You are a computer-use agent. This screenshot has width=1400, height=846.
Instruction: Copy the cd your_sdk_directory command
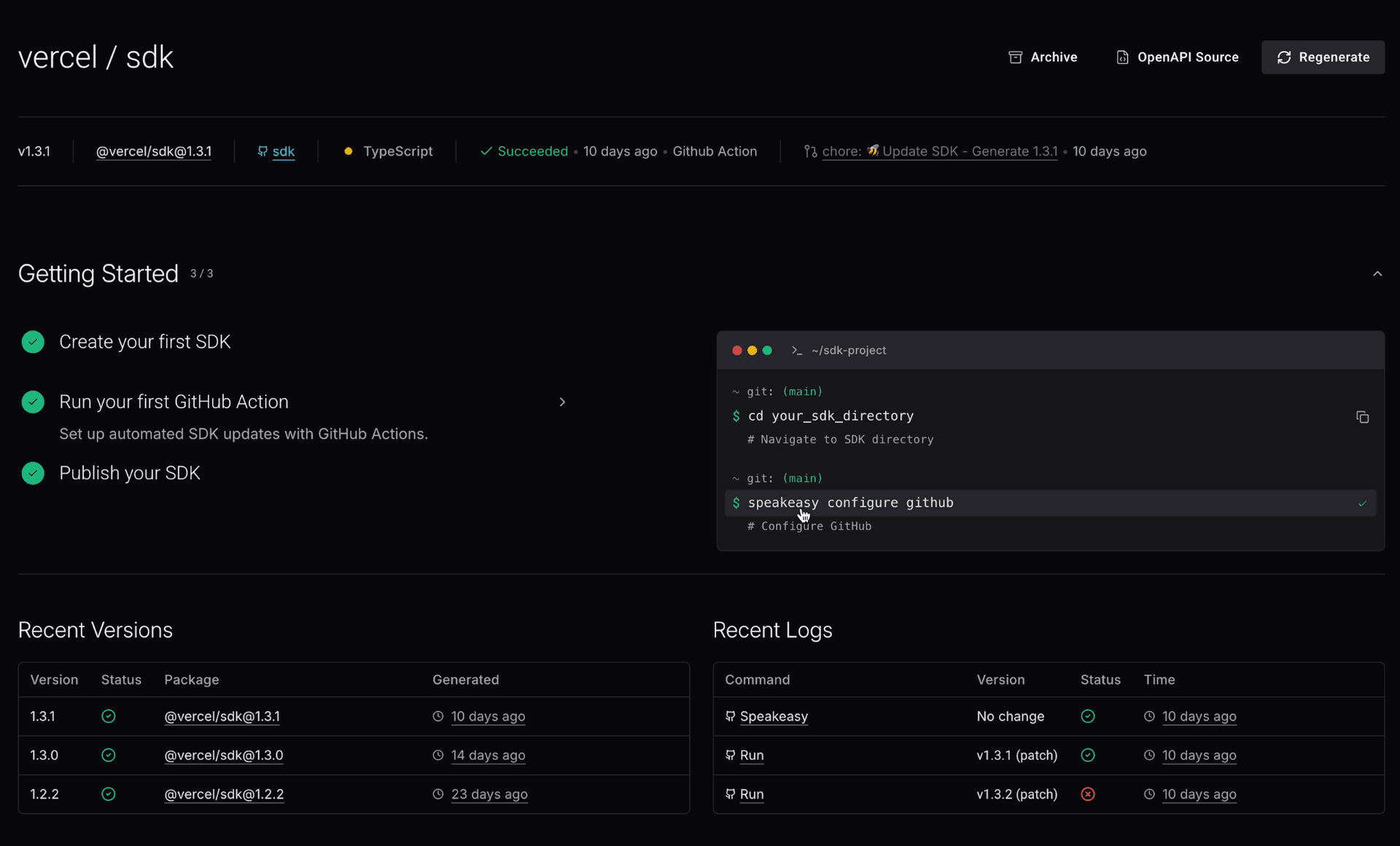(x=1361, y=417)
